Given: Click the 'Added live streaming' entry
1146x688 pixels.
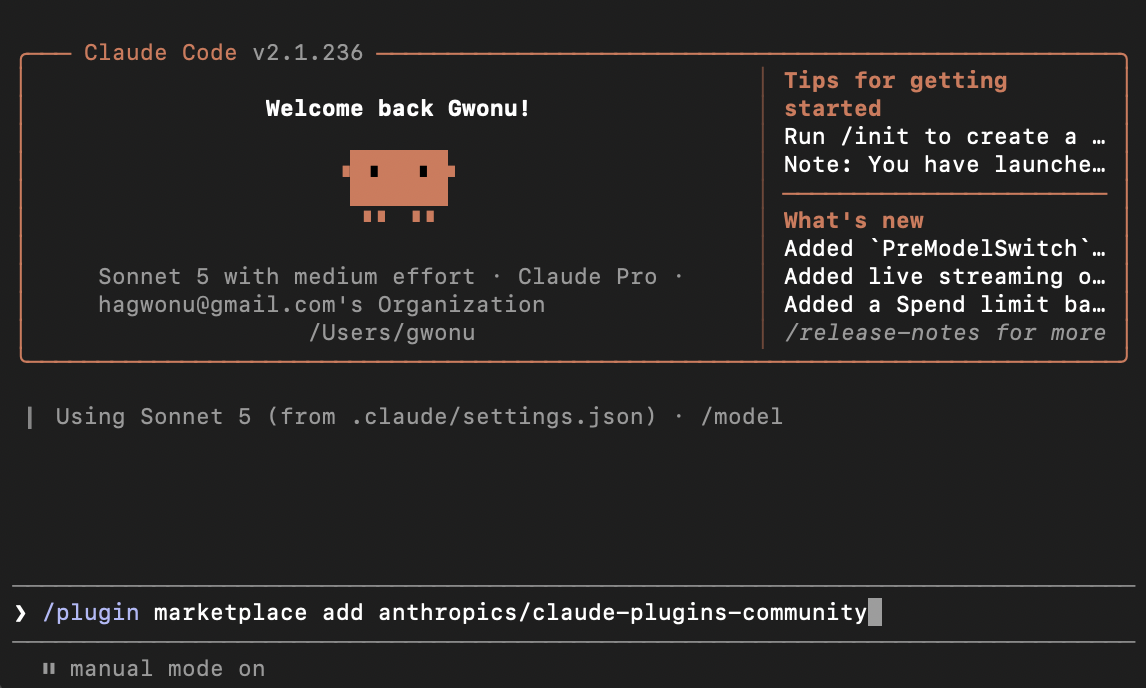Looking at the screenshot, I should [x=944, y=276].
